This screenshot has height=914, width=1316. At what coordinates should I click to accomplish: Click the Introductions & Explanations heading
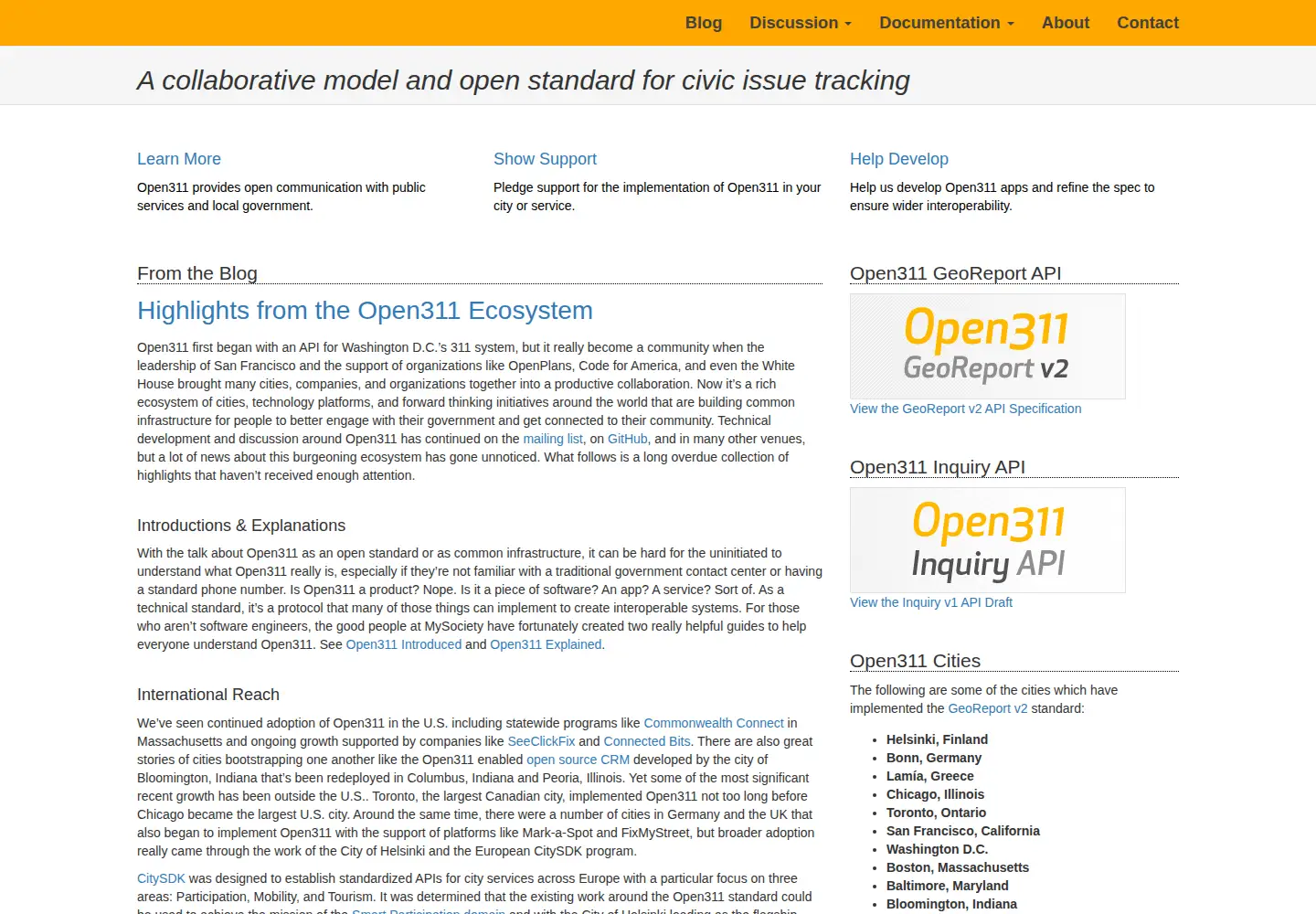(x=241, y=526)
